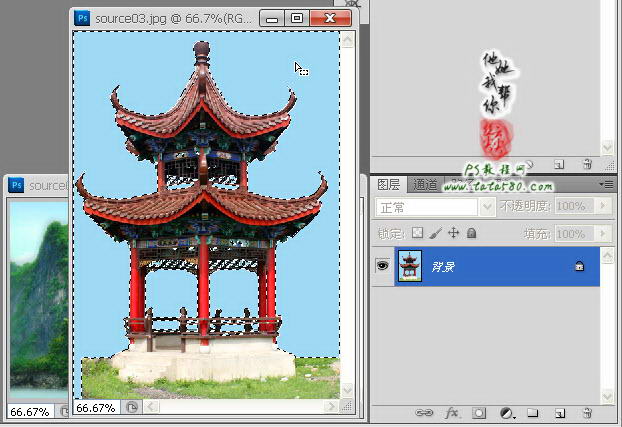Toggle visibility of the 背景 layer

(x=382, y=265)
